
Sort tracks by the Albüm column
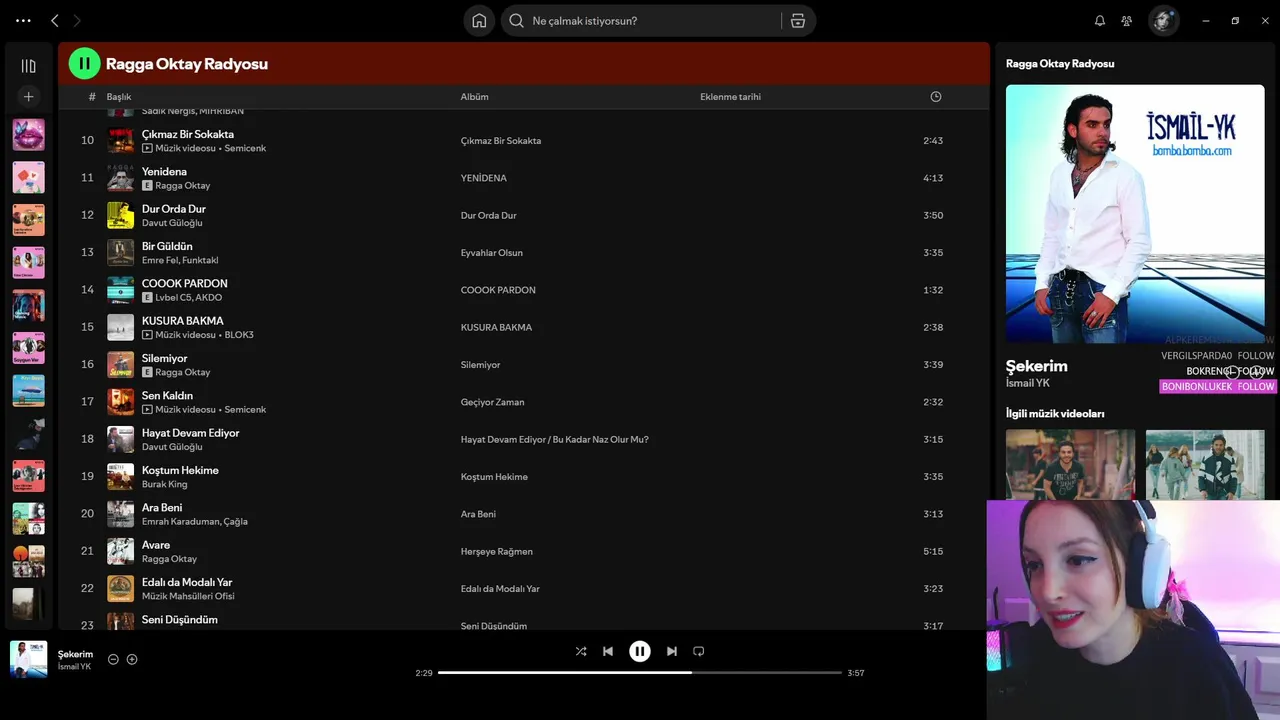pyautogui.click(x=474, y=97)
